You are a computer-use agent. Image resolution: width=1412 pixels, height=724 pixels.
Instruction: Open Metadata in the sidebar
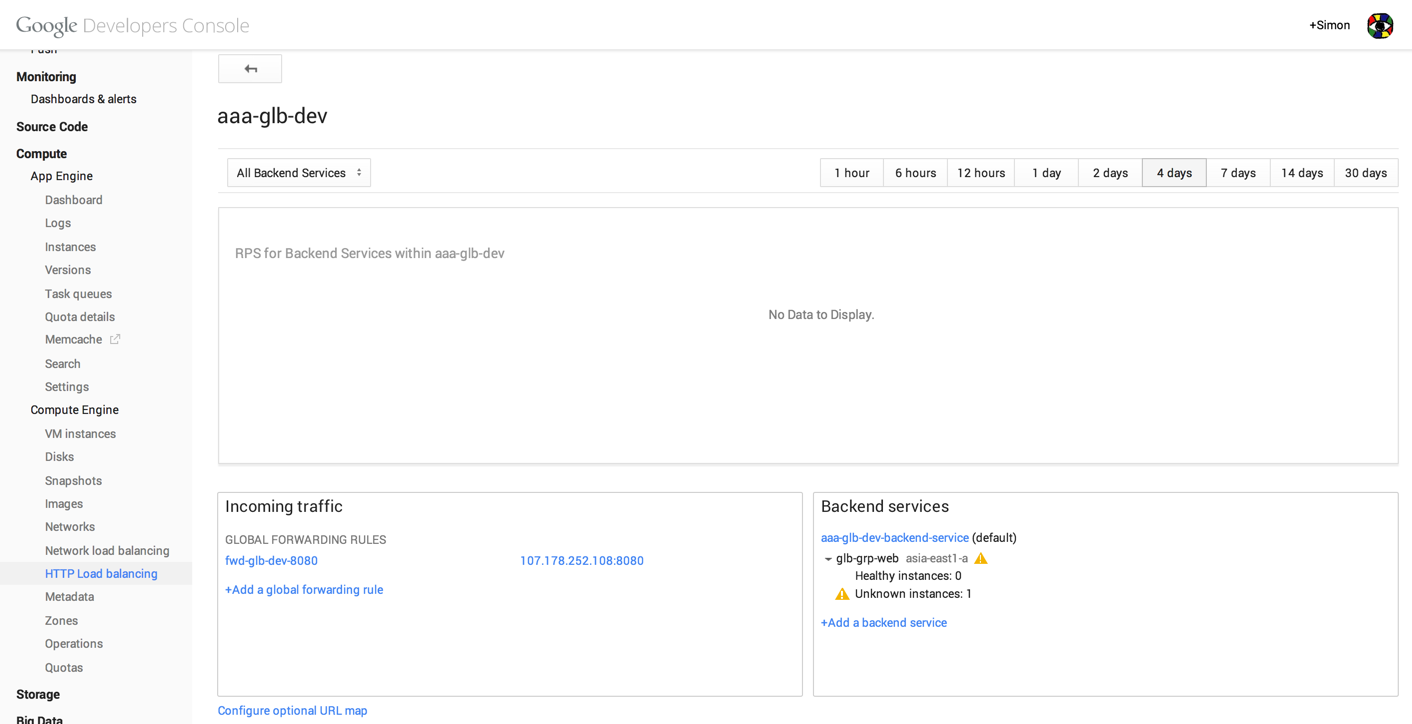click(70, 597)
